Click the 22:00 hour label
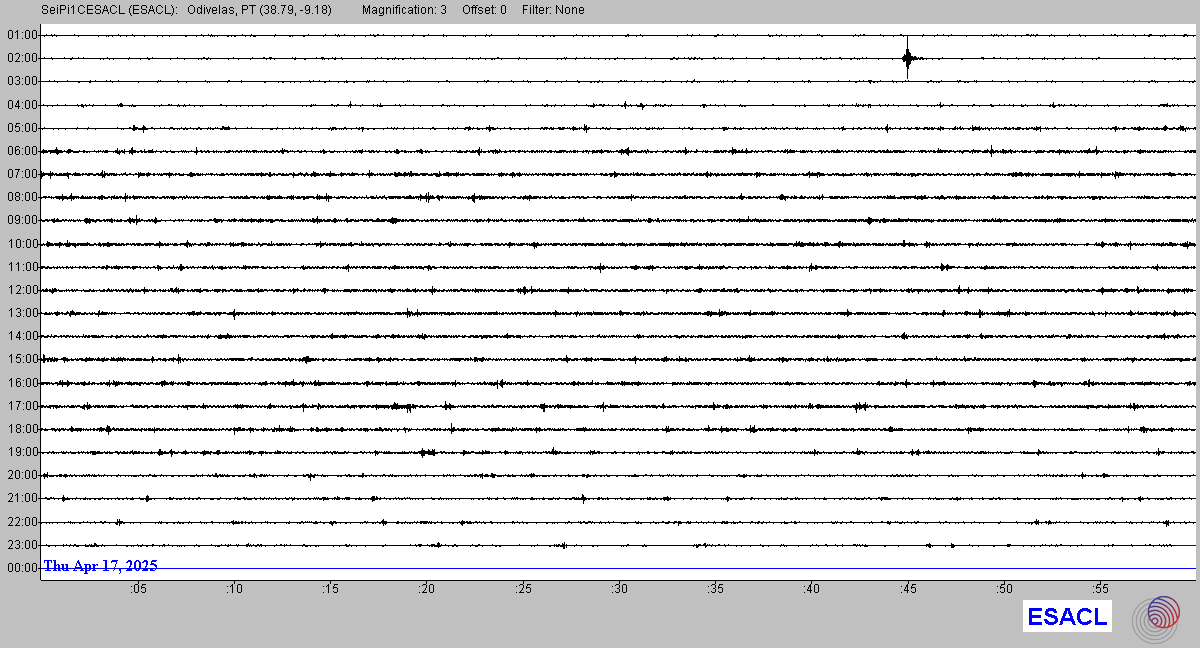Viewport: 1200px width, 648px height. [x=22, y=522]
